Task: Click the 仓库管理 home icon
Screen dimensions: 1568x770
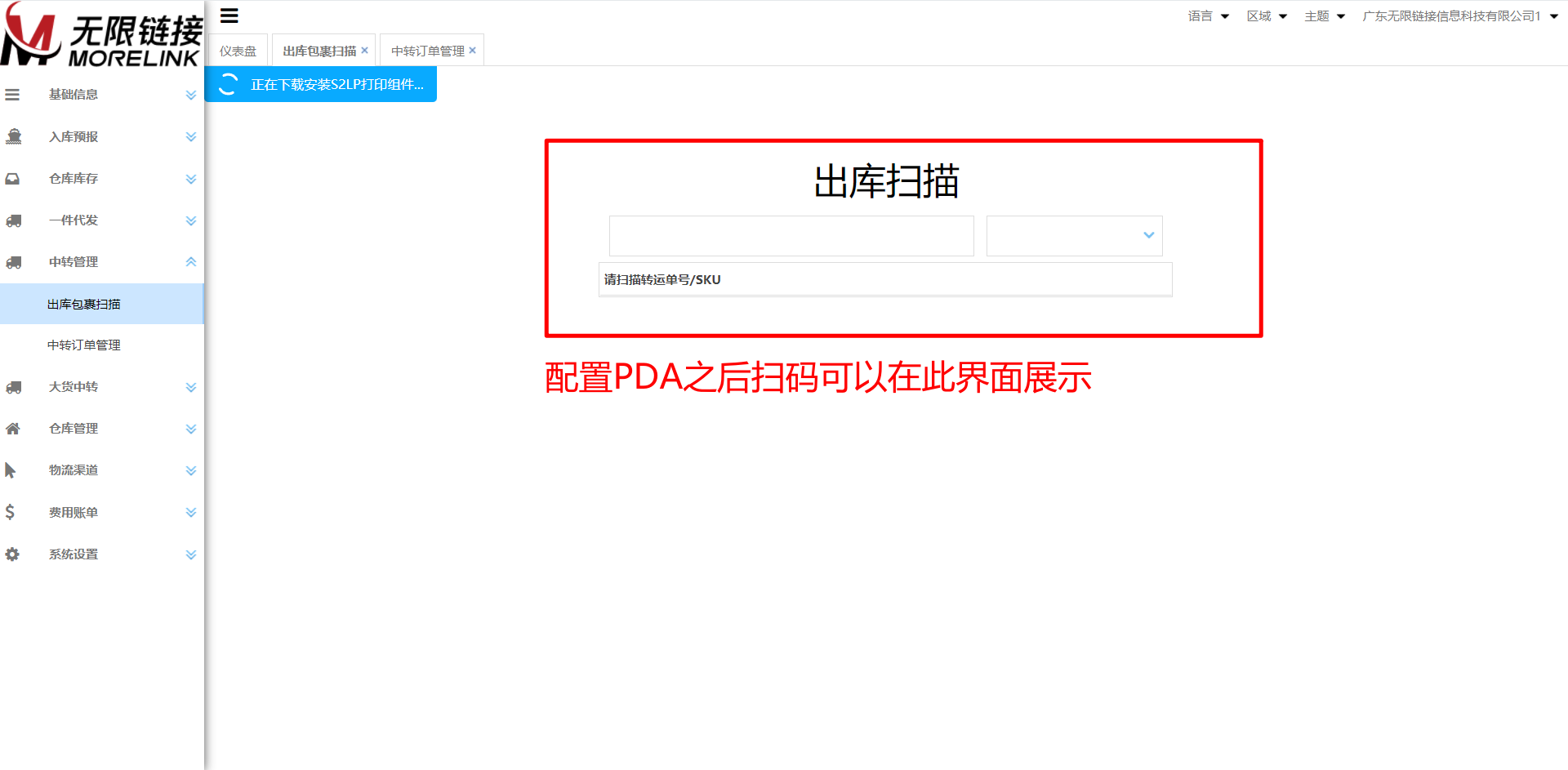Action: click(x=12, y=429)
